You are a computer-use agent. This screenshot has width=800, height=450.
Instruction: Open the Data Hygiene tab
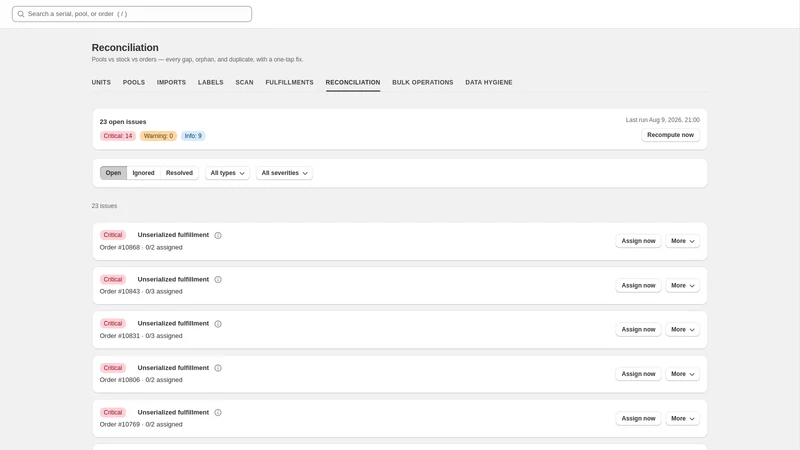489,82
